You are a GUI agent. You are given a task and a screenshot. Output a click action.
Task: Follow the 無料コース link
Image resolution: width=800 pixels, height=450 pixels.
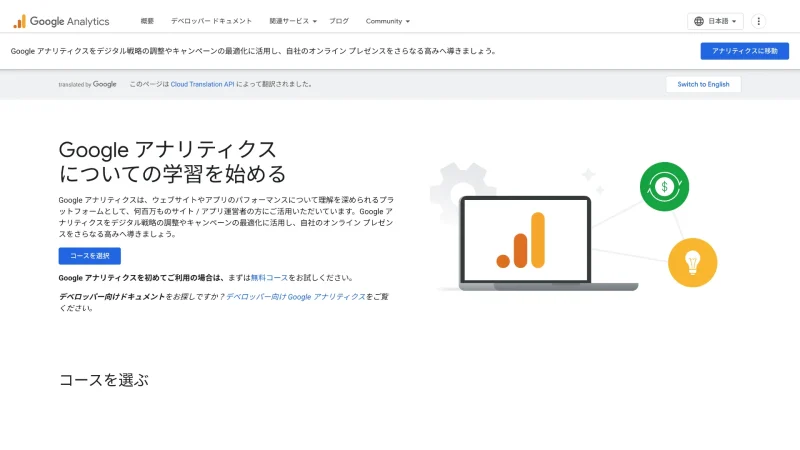coord(269,278)
